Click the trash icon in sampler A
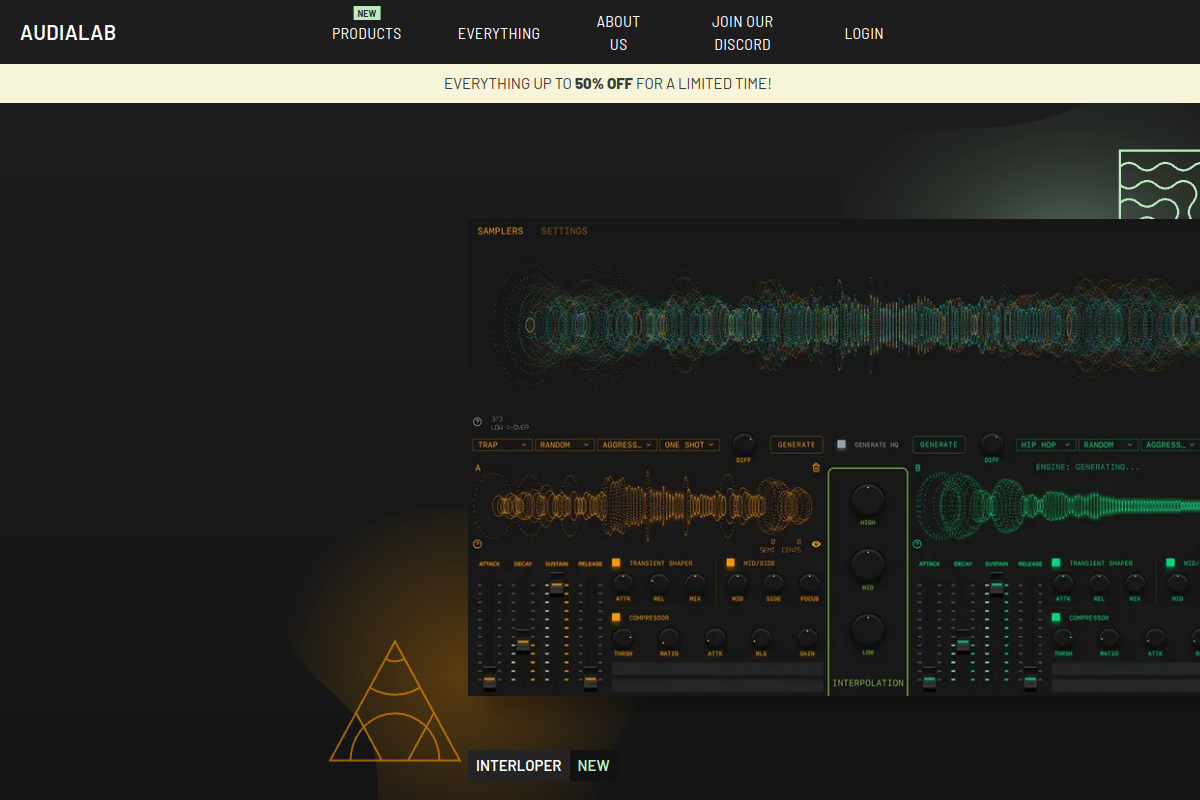Image resolution: width=1200 pixels, height=800 pixels. [816, 467]
